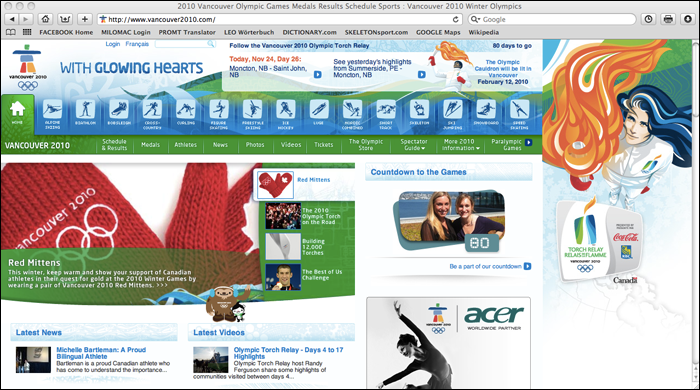
Task: Go to the Athletes menu item
Action: [x=186, y=145]
